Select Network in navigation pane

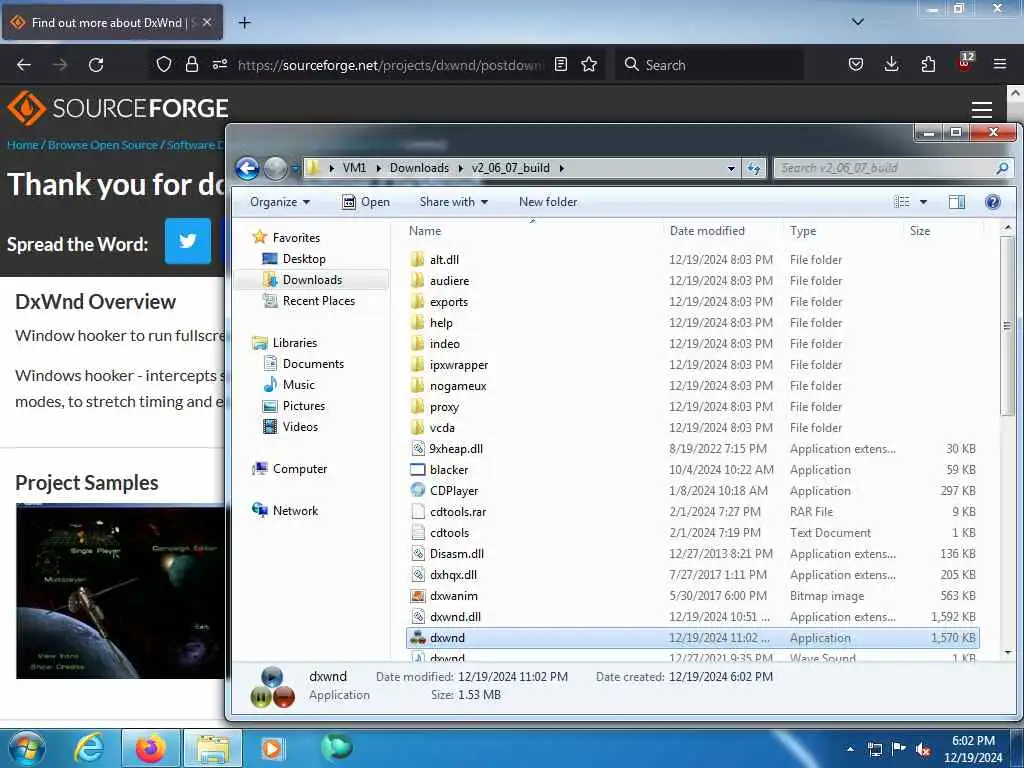295,511
